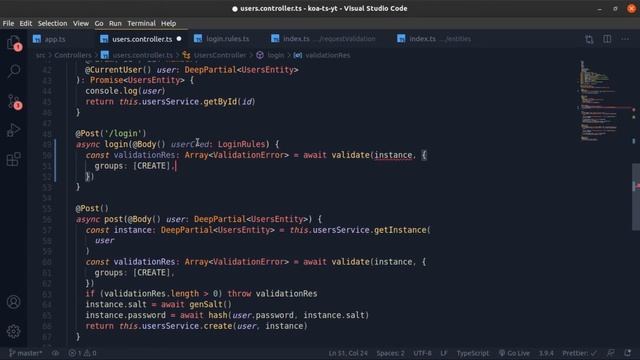The image size is (640, 360).
Task: Click the Controllers breadcrumb segment
Action: click(73, 55)
